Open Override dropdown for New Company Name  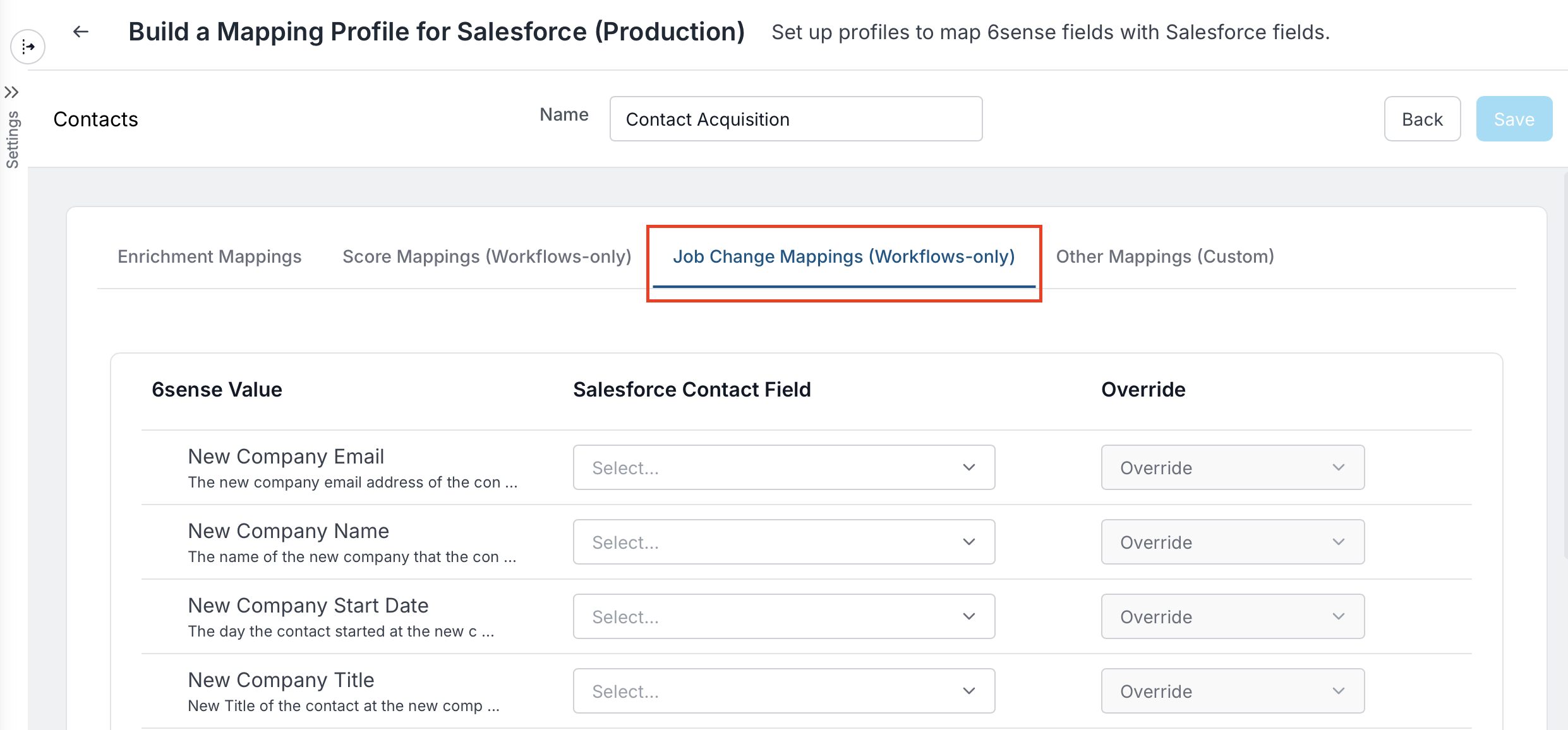tap(1233, 542)
